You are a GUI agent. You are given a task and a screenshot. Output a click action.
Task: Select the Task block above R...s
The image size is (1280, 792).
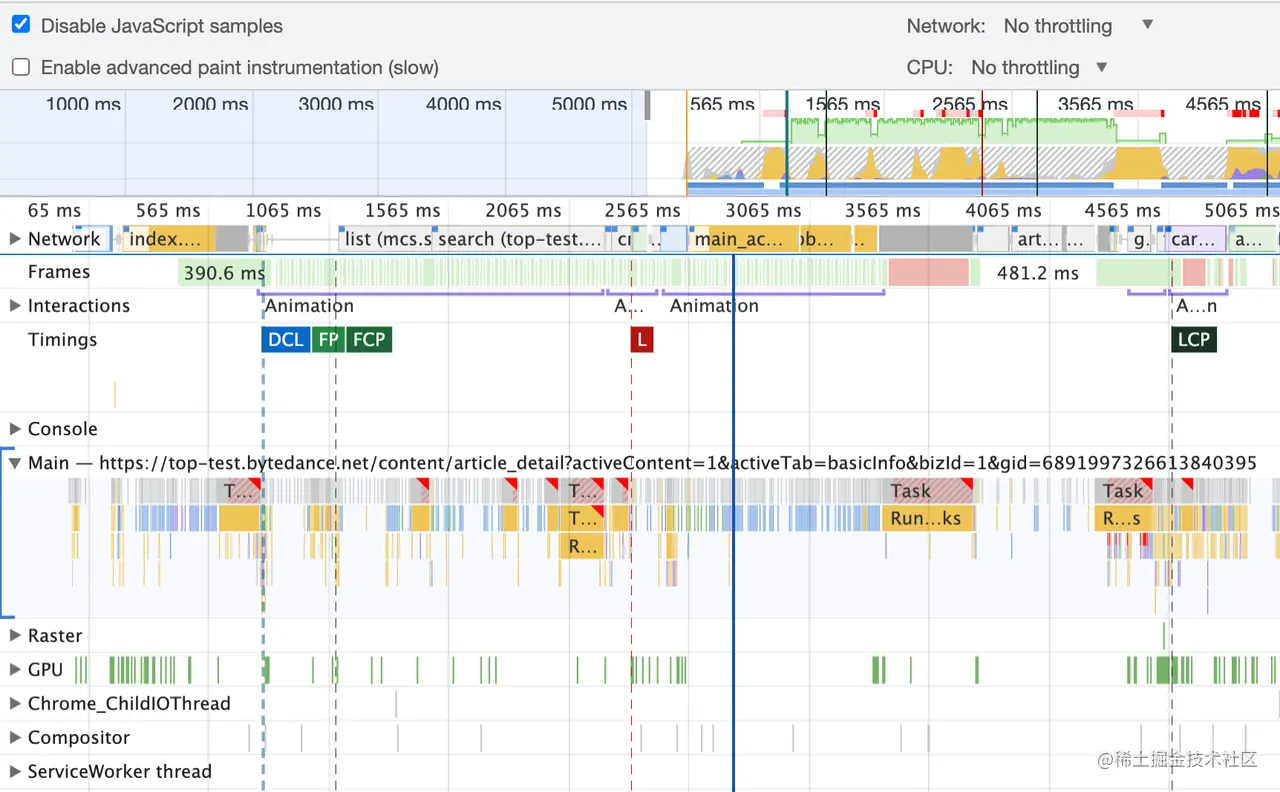coord(1125,491)
